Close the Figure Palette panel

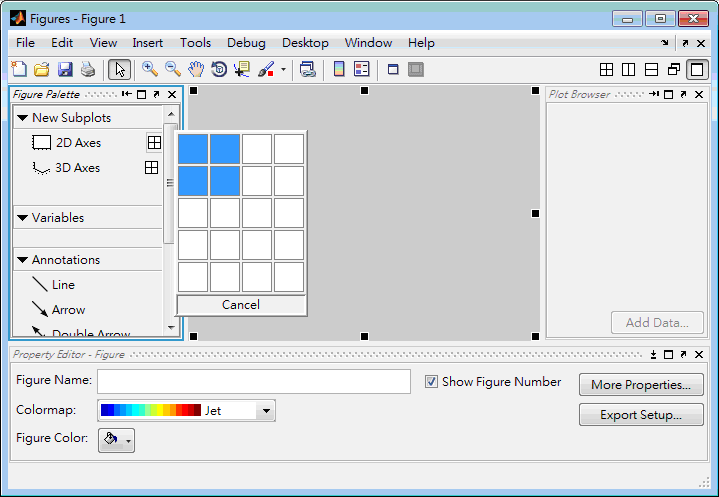[172, 94]
